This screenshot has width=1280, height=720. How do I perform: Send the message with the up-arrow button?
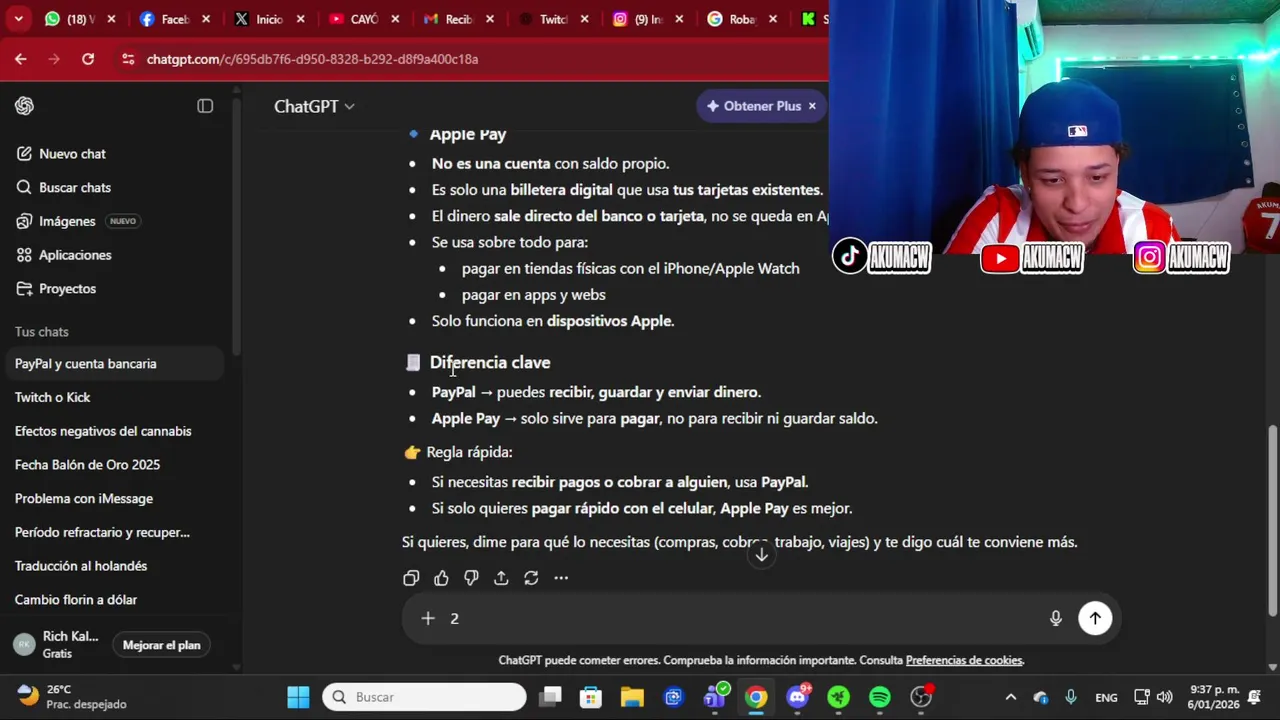click(x=1095, y=618)
